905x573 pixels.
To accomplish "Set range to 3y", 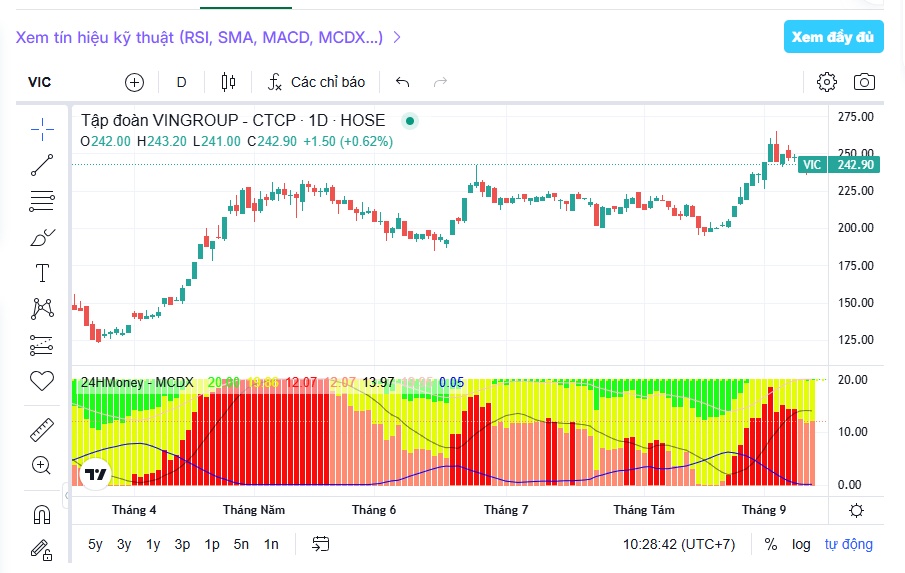I will click(x=124, y=544).
